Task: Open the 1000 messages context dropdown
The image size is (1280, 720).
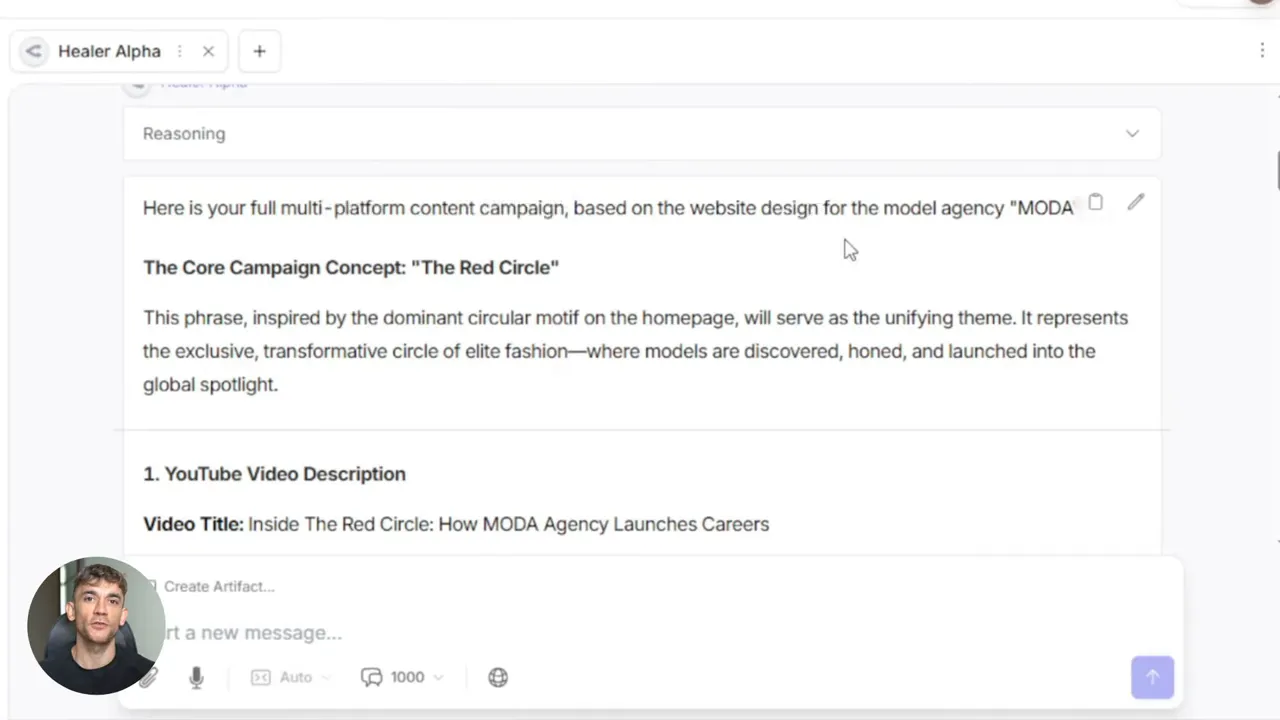Action: tap(402, 677)
